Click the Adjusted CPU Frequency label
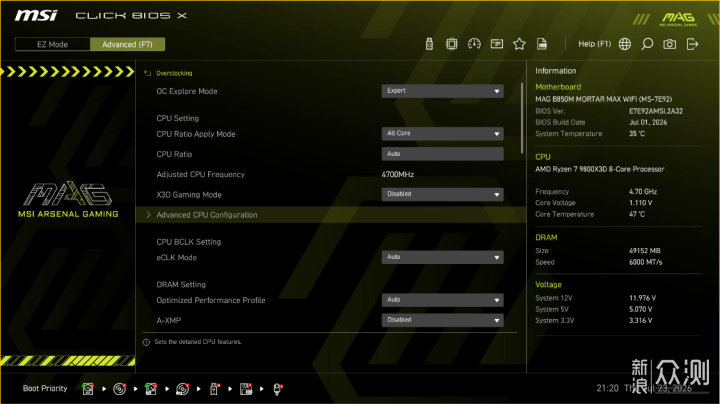This screenshot has width=720, height=404. (x=200, y=174)
